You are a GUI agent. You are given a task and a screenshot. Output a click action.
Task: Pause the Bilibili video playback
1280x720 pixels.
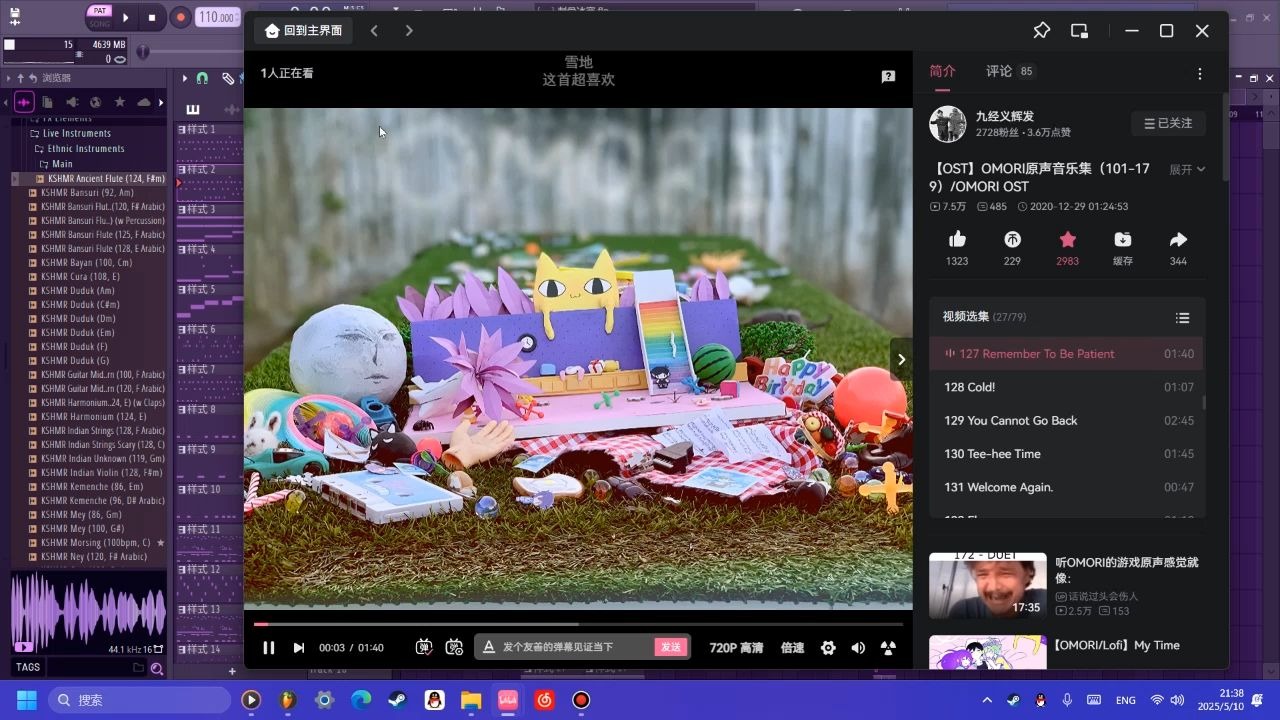click(x=268, y=648)
